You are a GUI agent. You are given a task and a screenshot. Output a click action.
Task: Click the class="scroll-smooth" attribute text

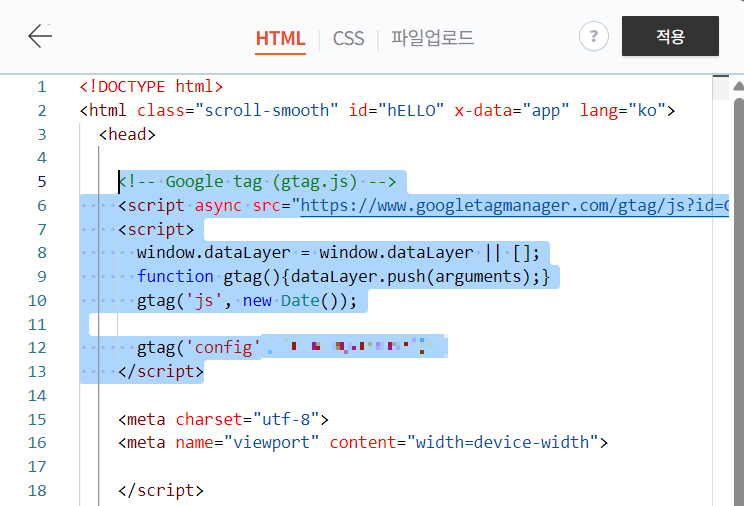[x=237, y=111]
